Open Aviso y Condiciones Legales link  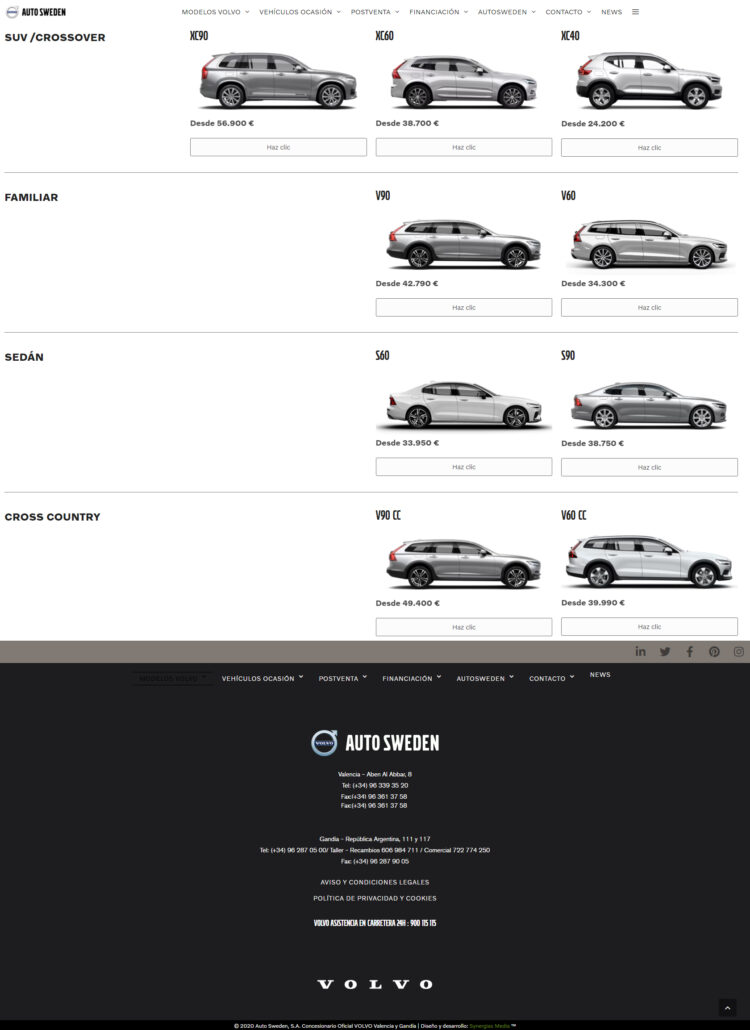click(x=375, y=882)
